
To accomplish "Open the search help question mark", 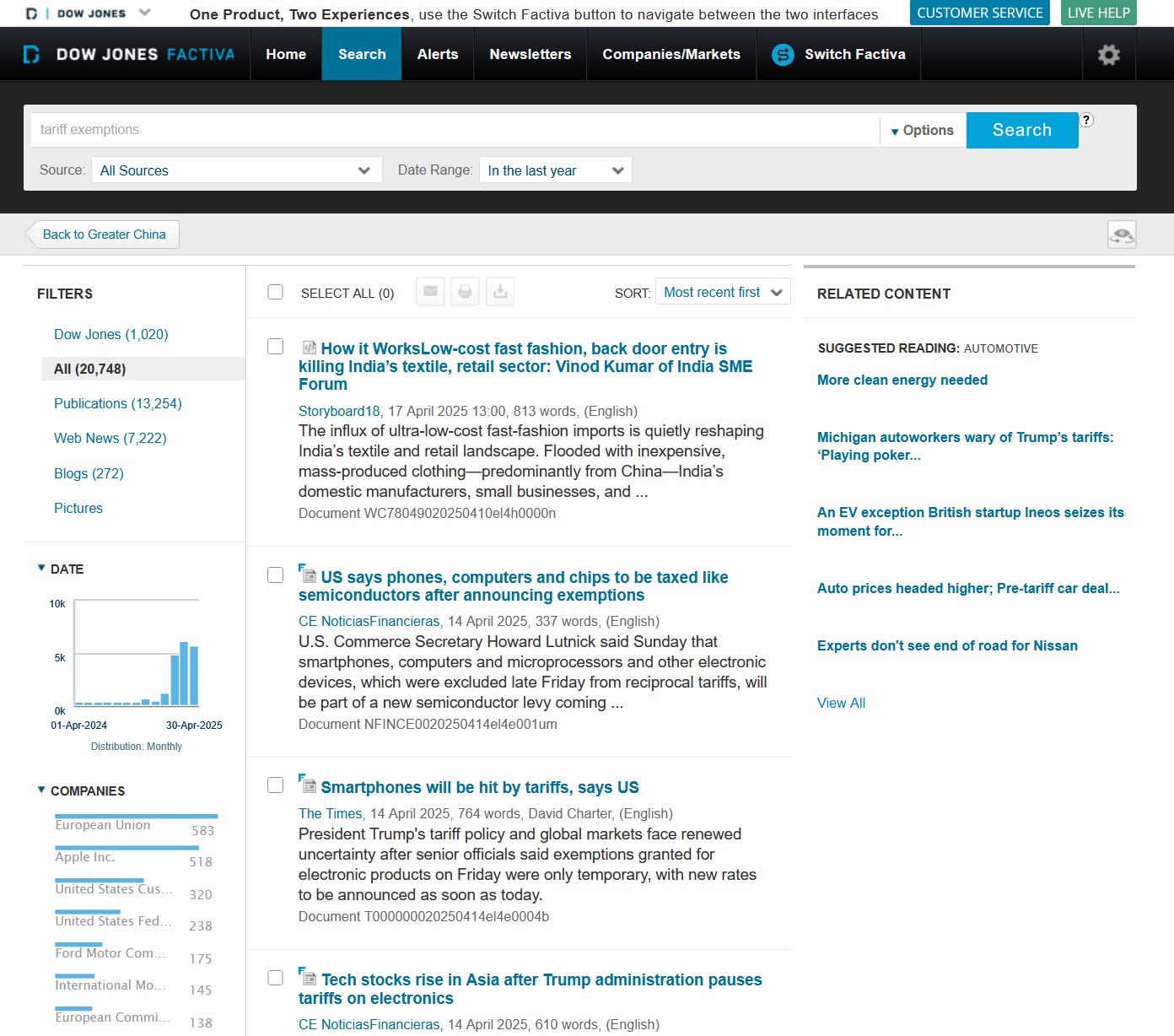I will pos(1086,120).
